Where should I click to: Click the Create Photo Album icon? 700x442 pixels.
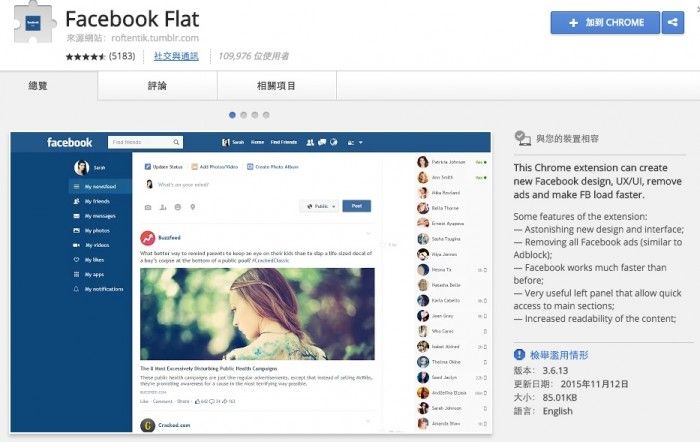click(250, 167)
